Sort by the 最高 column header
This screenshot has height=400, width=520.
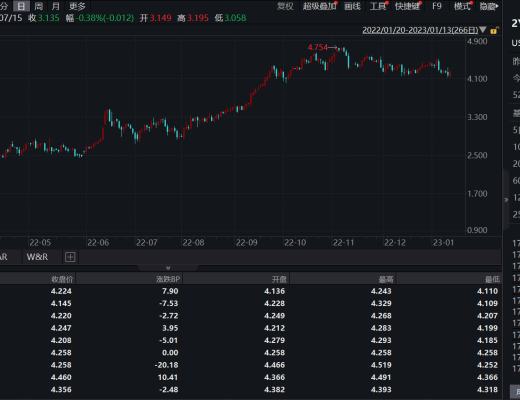[386, 279]
